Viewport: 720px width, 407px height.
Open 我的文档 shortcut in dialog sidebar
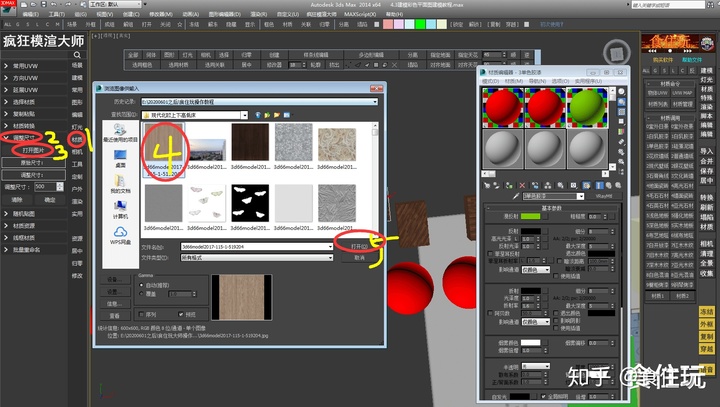[120, 184]
